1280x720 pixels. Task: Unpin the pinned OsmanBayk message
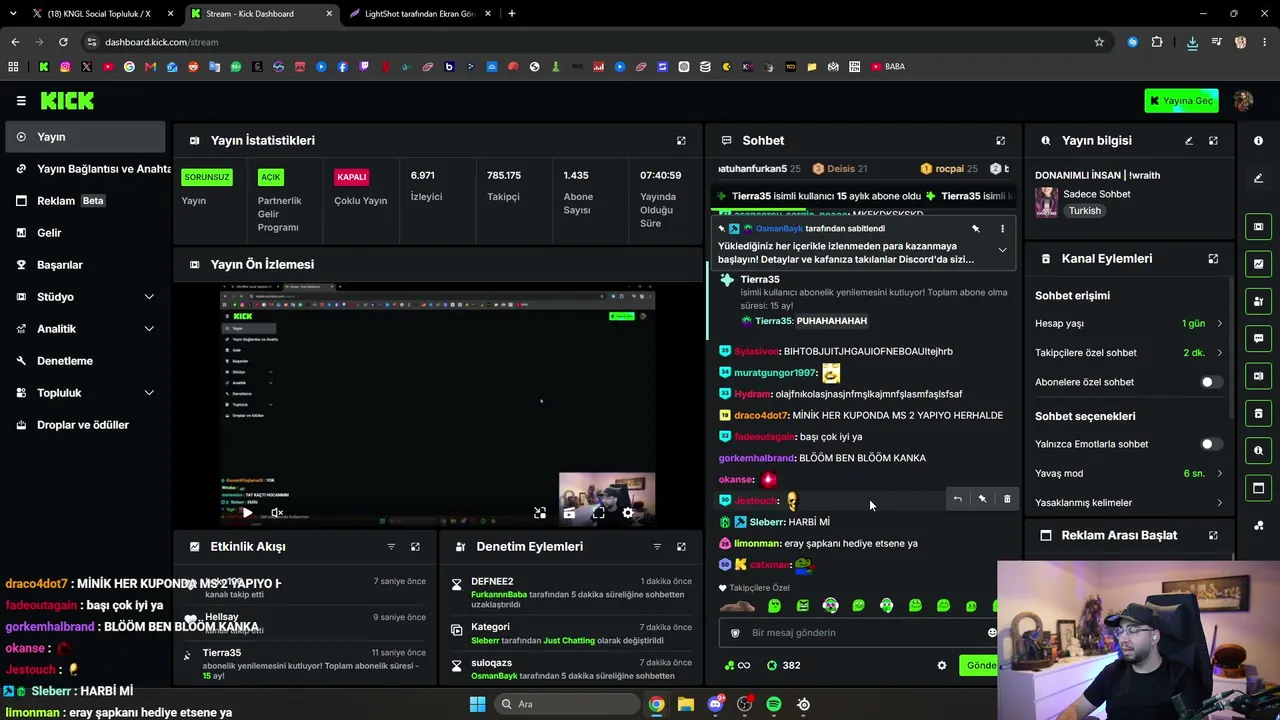tap(976, 229)
